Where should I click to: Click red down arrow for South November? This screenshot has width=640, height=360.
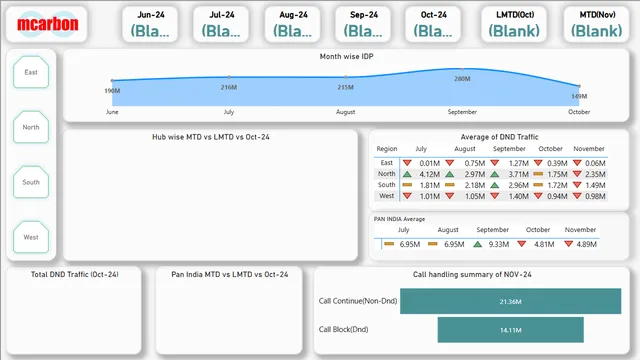pos(577,185)
